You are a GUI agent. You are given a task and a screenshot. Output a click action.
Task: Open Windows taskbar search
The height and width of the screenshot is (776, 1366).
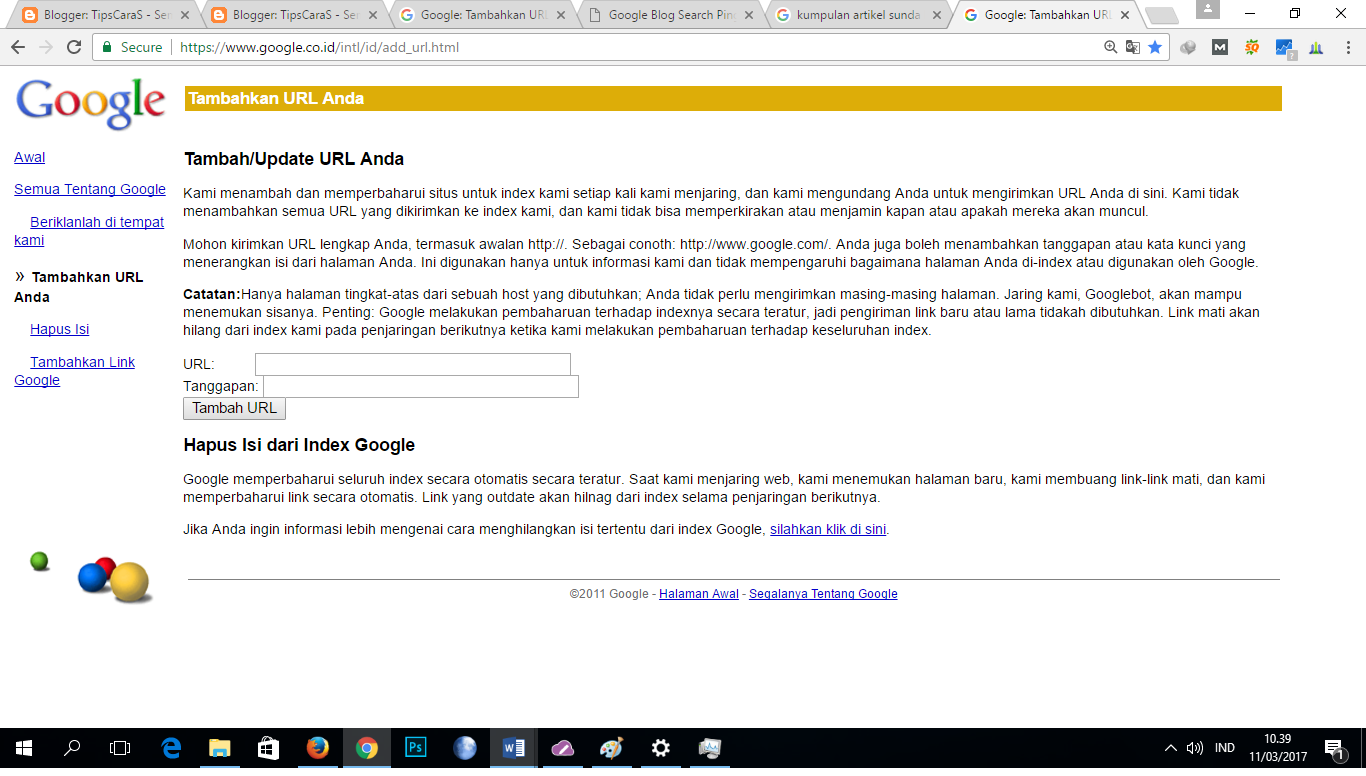(x=72, y=748)
